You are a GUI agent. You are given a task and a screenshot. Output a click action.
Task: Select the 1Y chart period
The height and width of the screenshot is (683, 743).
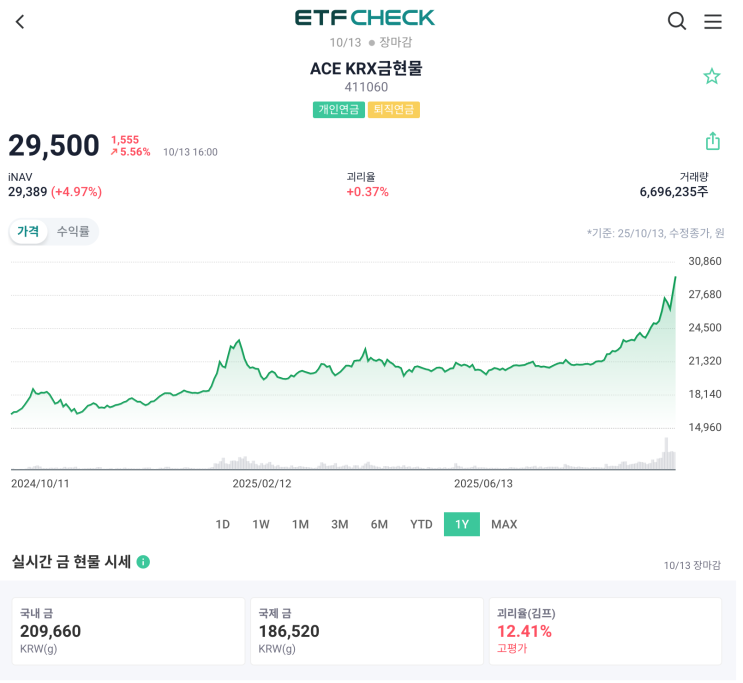pyautogui.click(x=462, y=524)
